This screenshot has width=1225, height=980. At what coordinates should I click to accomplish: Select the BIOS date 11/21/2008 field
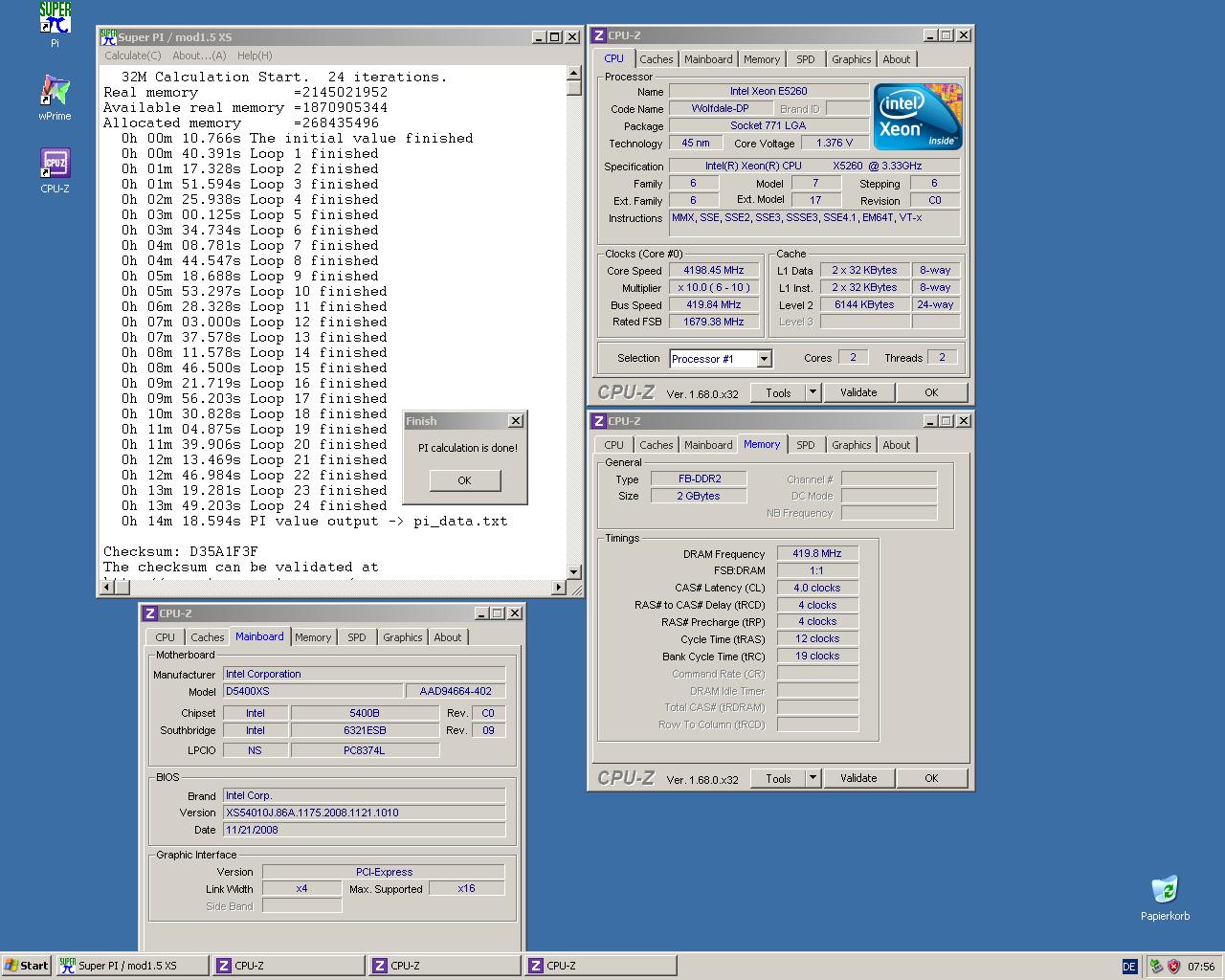[x=364, y=830]
